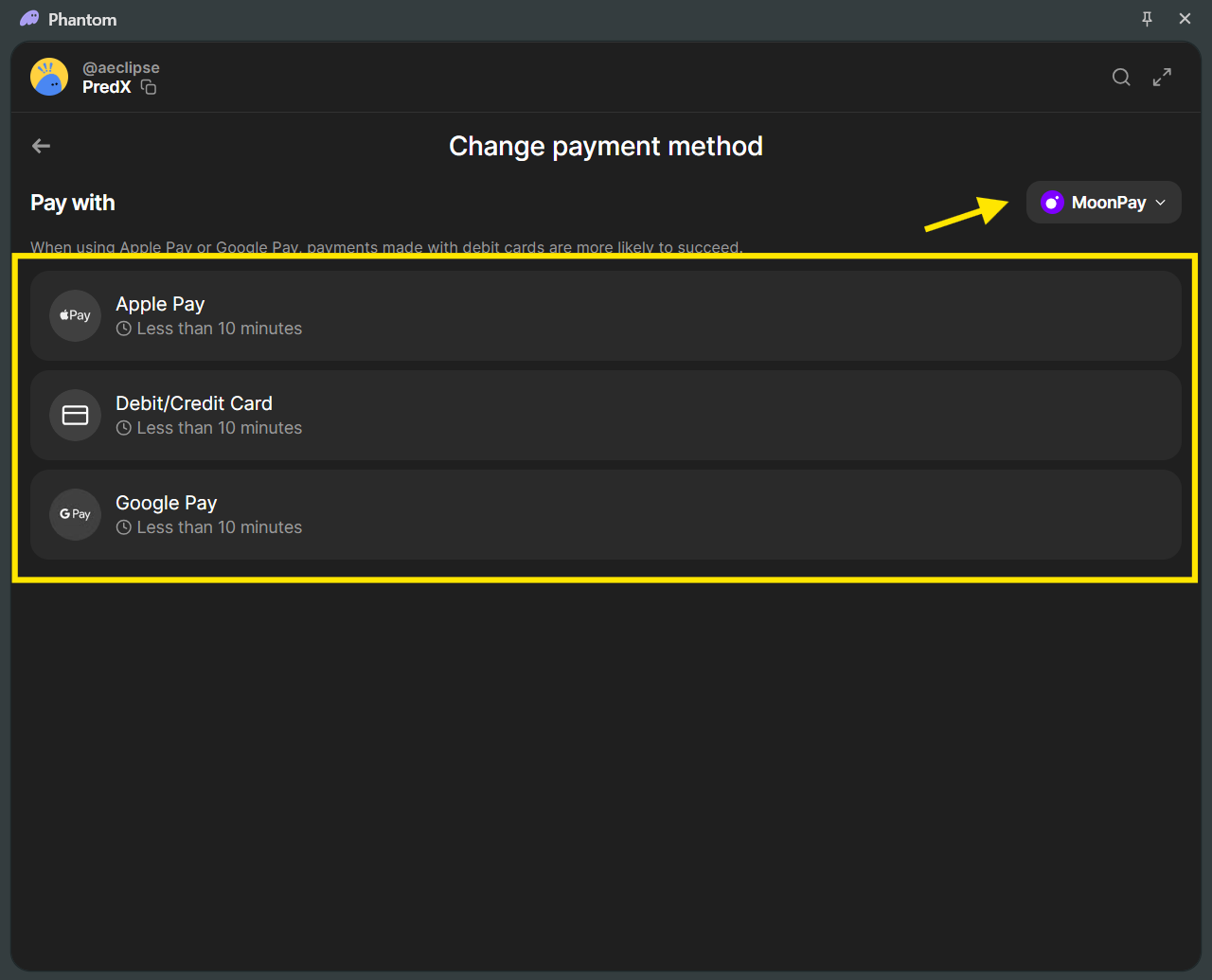Open the MoonPay provider dropdown
Screen dimensions: 1212x980
1103,203
